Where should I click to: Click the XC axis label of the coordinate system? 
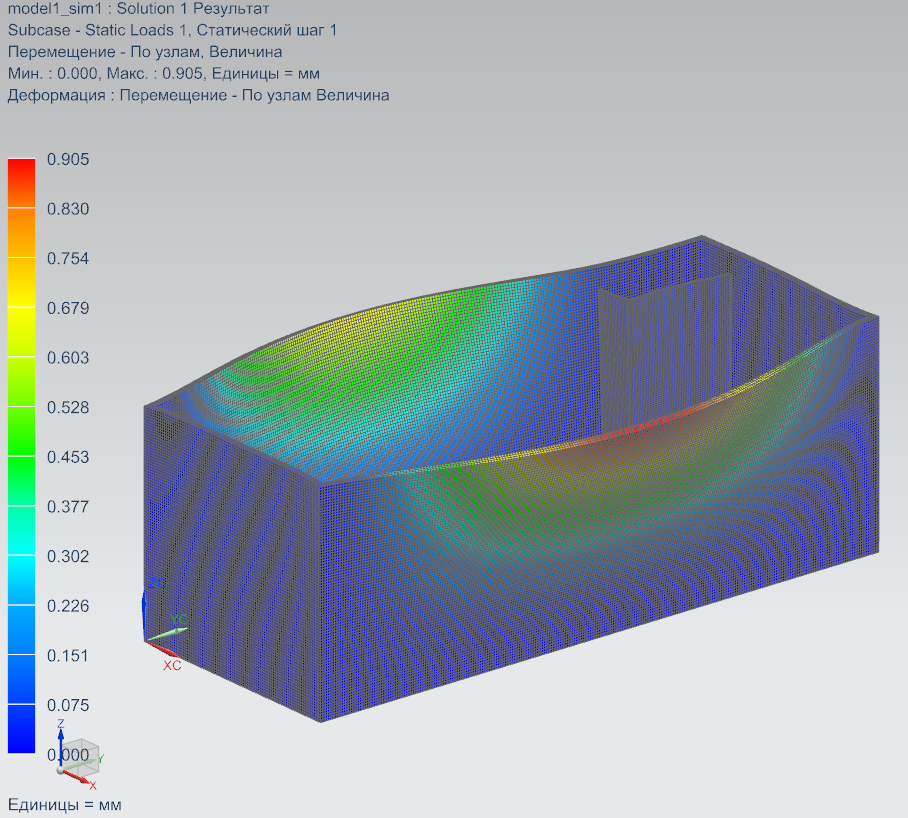click(172, 665)
